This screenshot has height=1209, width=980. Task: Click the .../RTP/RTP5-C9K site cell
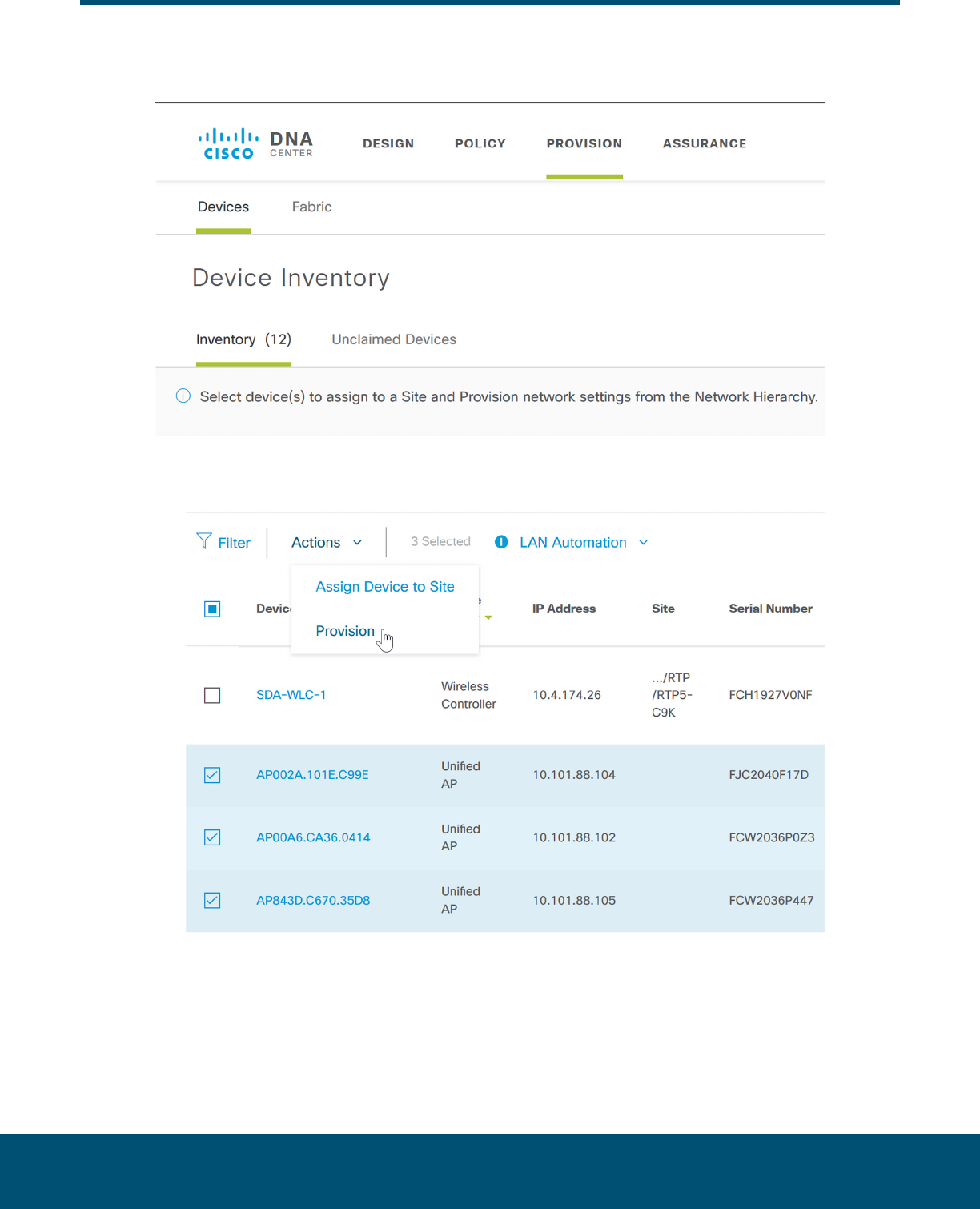[x=672, y=695]
